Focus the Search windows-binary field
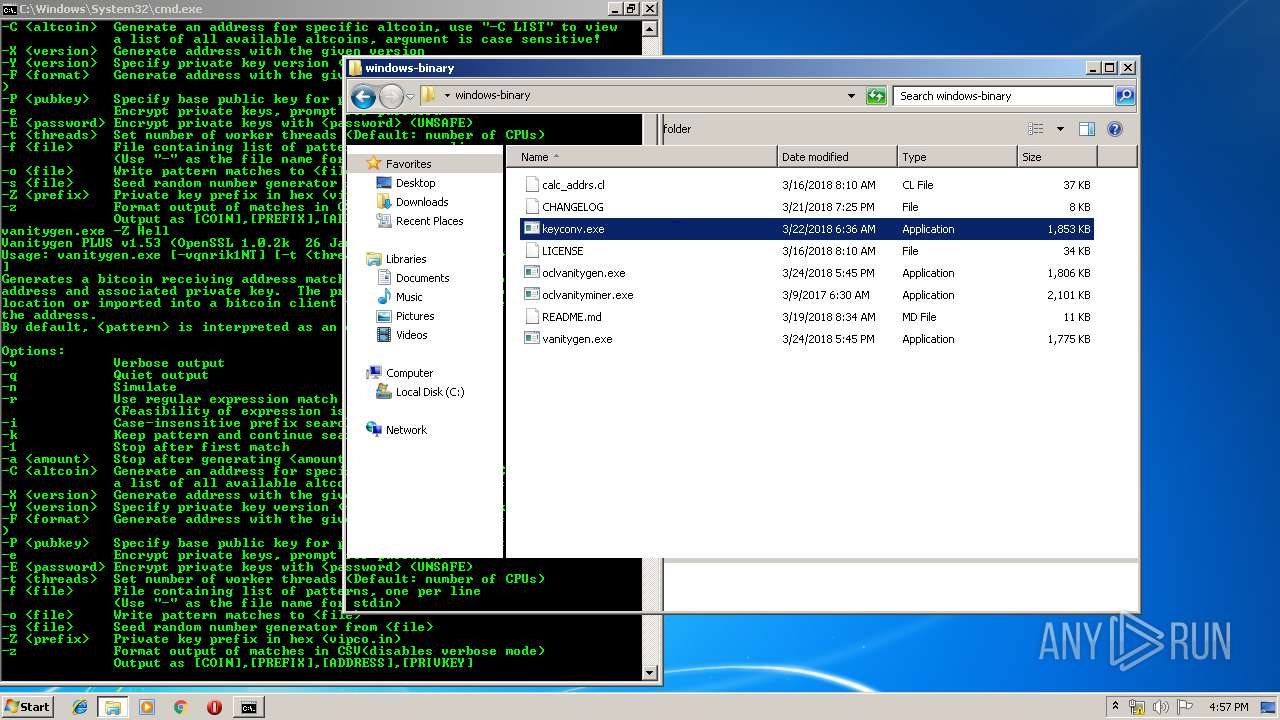 pos(1003,96)
